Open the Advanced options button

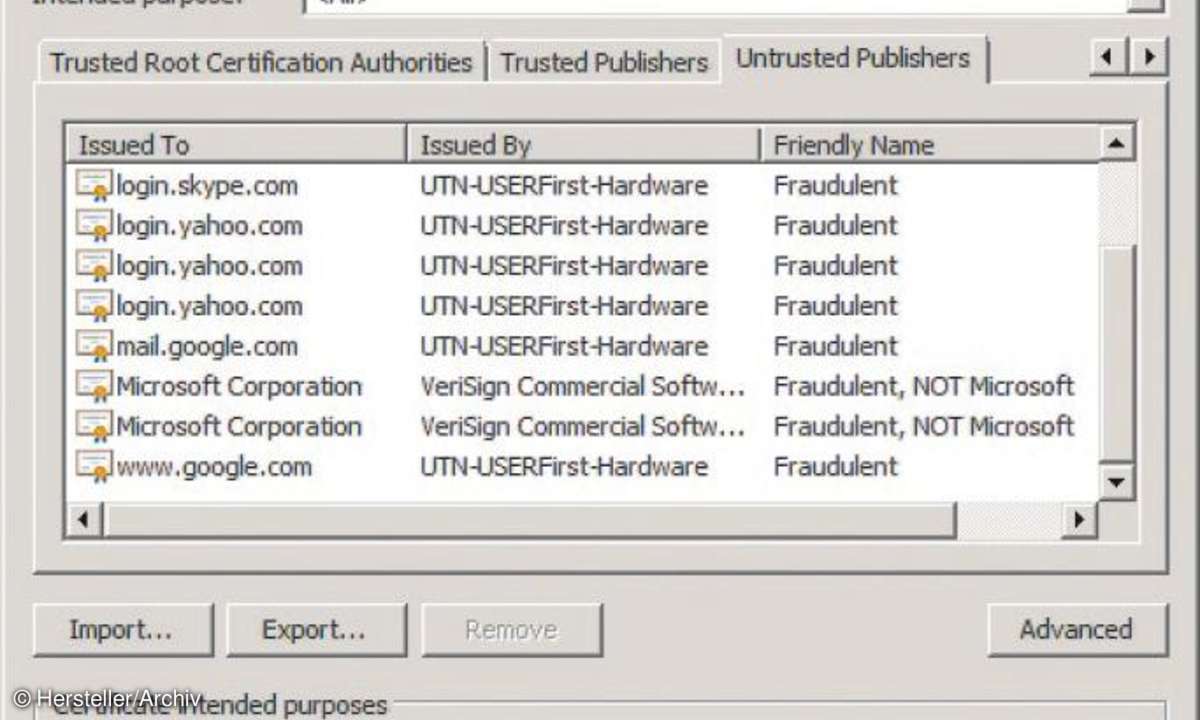(1077, 630)
